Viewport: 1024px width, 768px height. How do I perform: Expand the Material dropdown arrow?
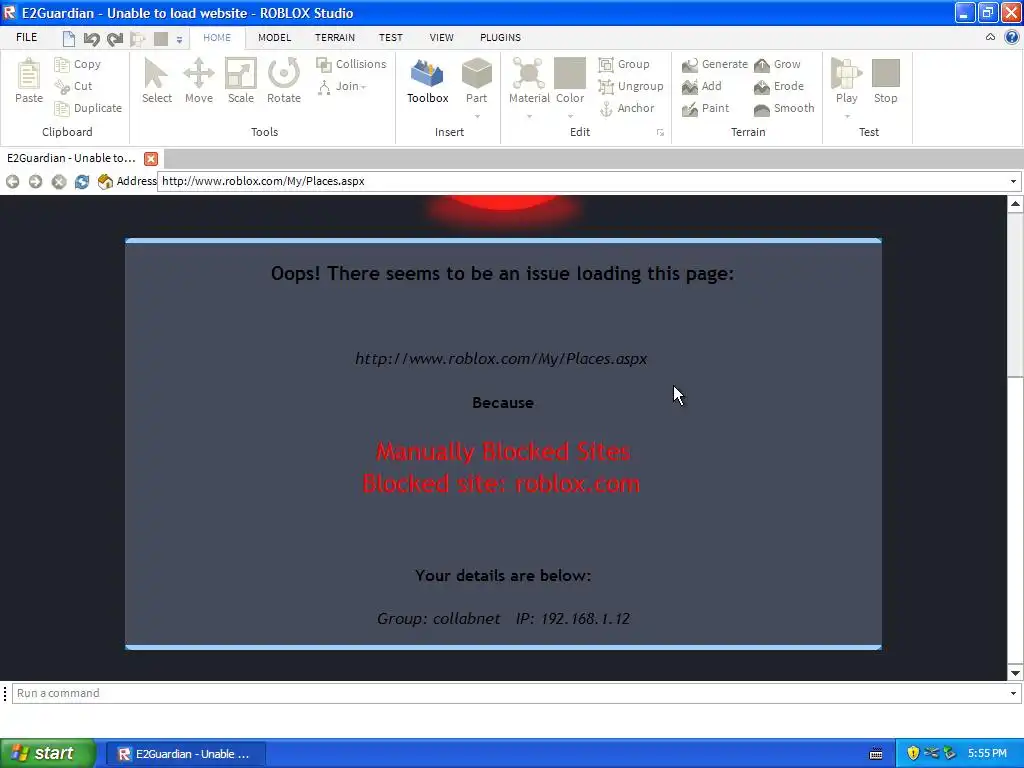click(530, 116)
